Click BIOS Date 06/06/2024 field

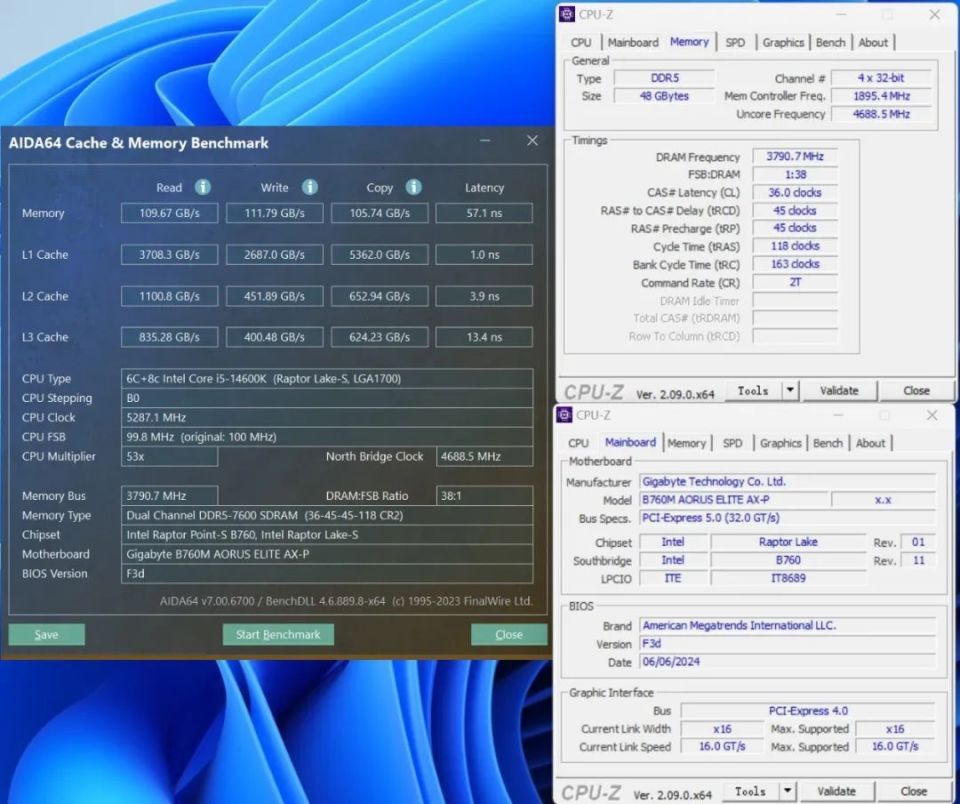(787, 661)
